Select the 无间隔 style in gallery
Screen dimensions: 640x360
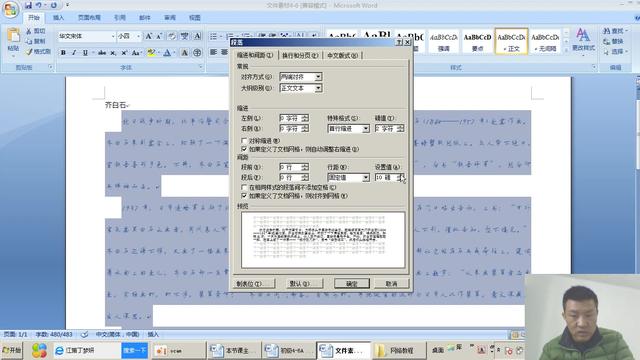coord(545,41)
